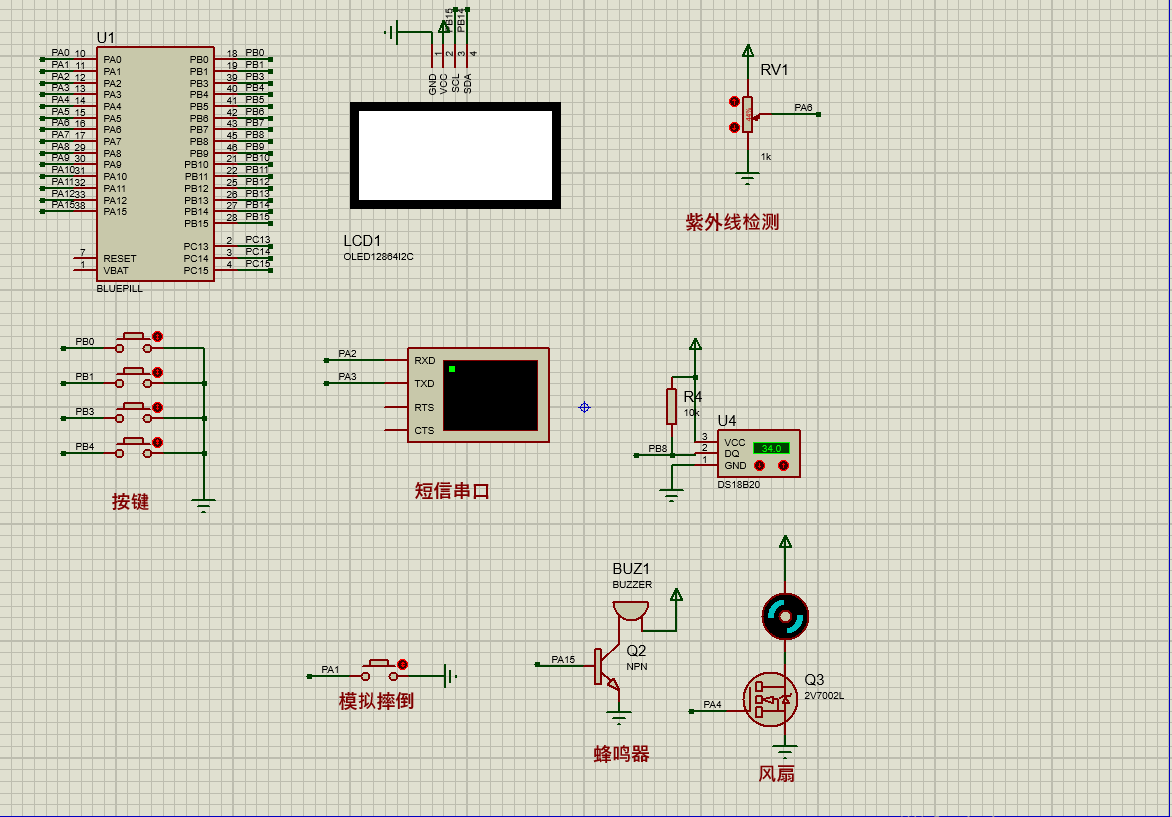Image resolution: width=1172 pixels, height=817 pixels.
Task: Select the RV1 potentiometer resistor body
Action: (747, 114)
